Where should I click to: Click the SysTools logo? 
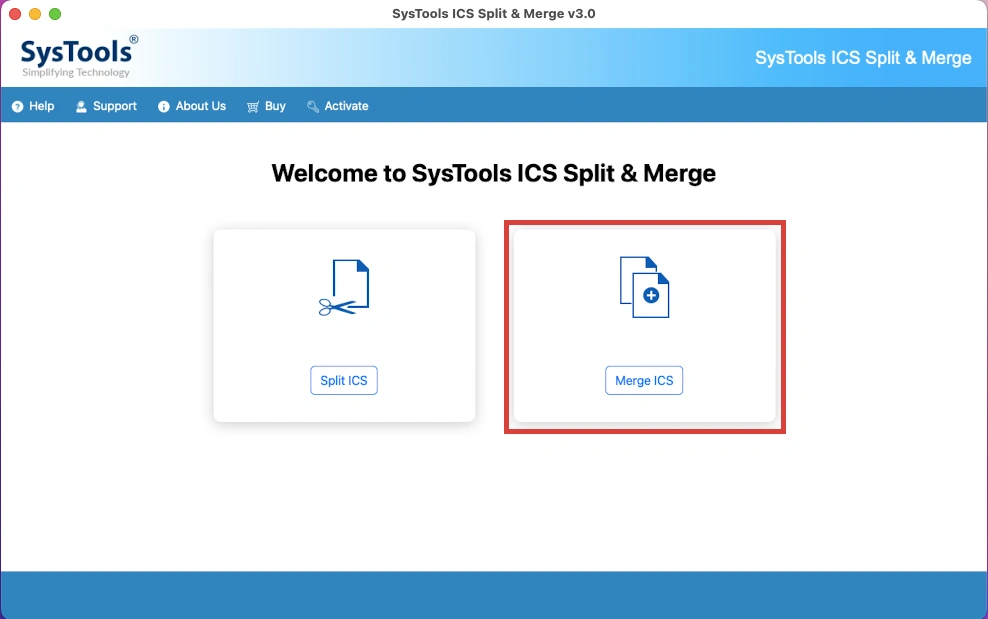point(79,56)
